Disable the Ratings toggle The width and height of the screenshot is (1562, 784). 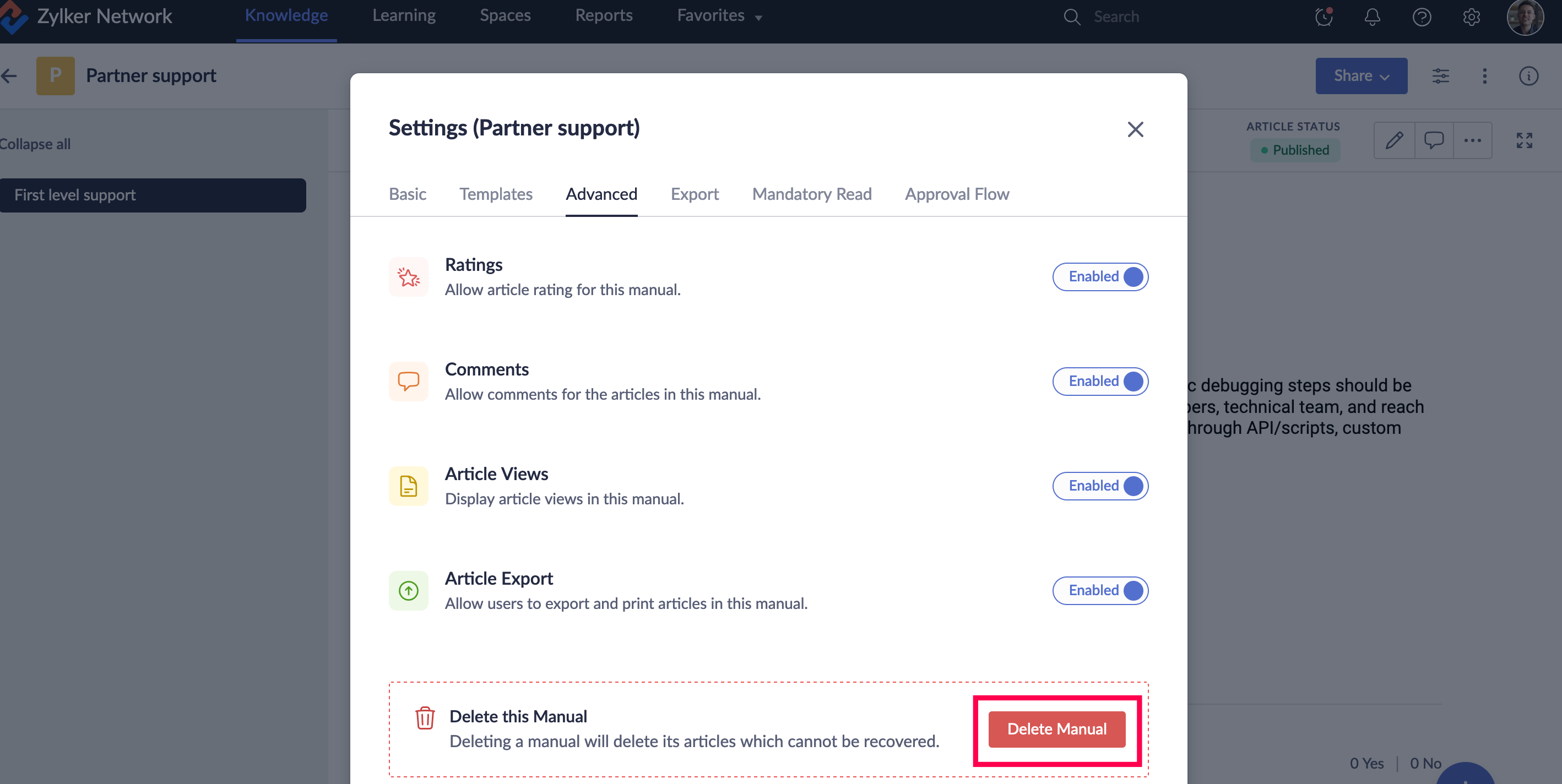1100,276
